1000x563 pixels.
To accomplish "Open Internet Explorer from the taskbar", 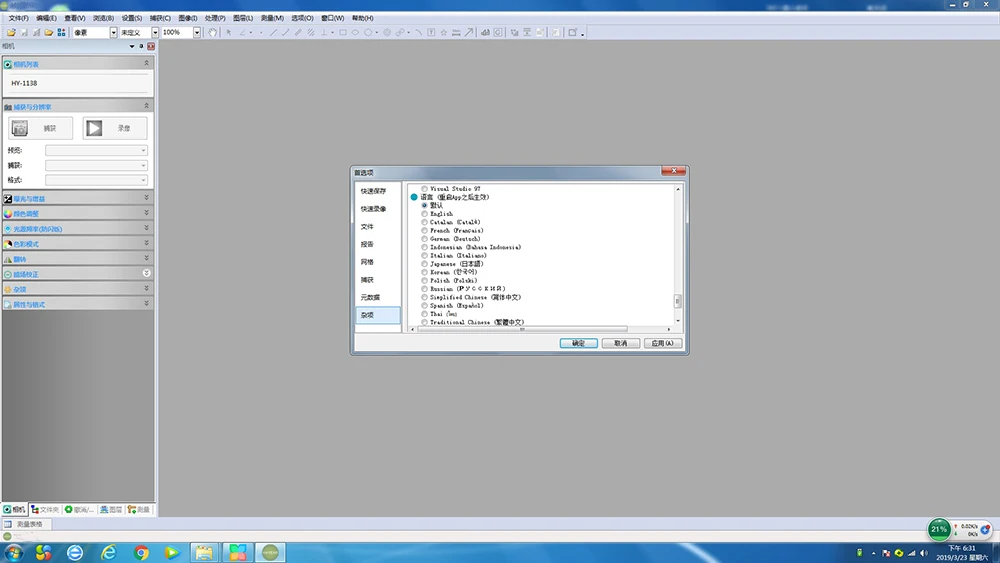I will (108, 552).
